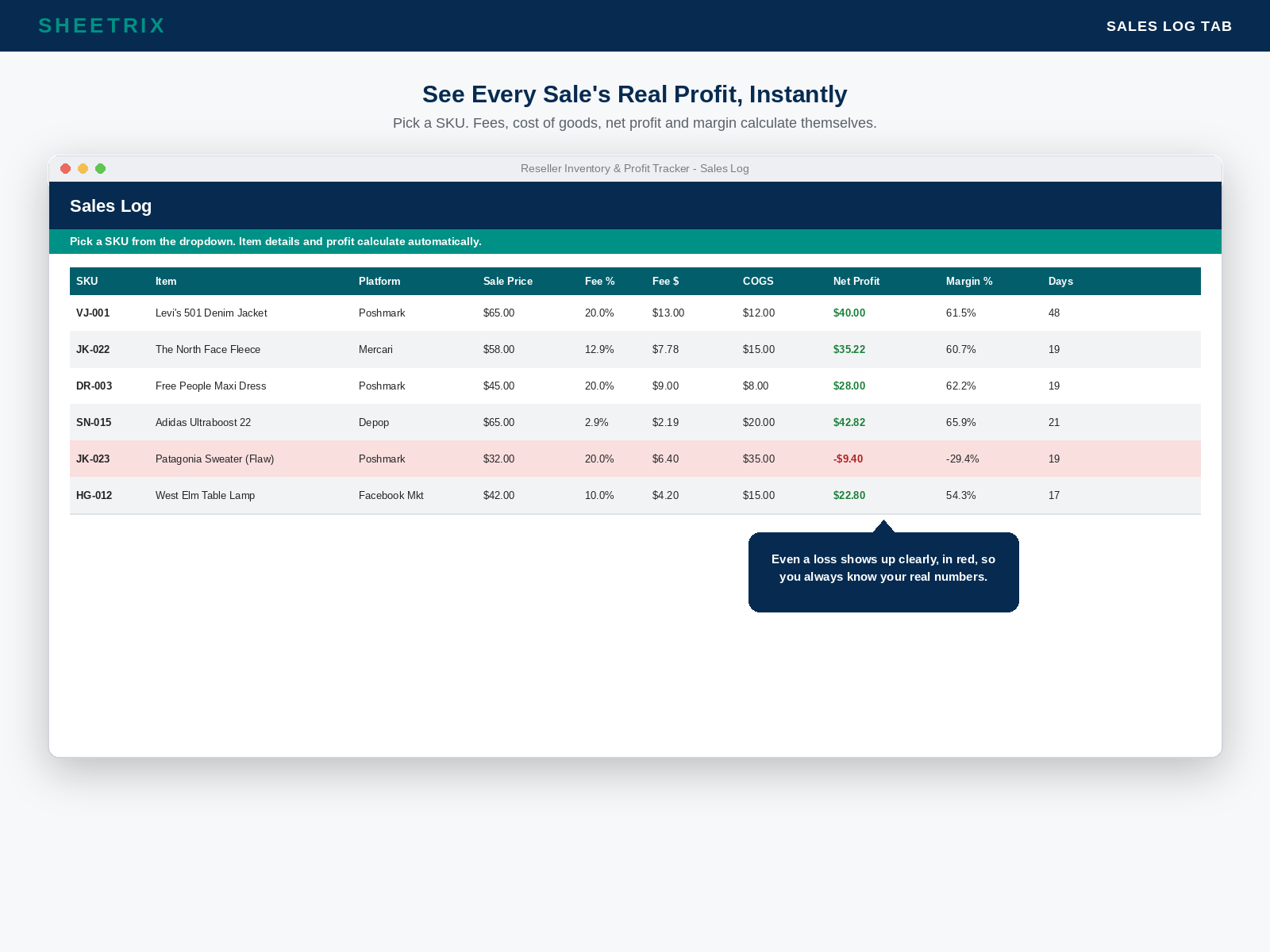The image size is (1270, 952).
Task: Select SKU cell HG-012
Action: pos(94,495)
